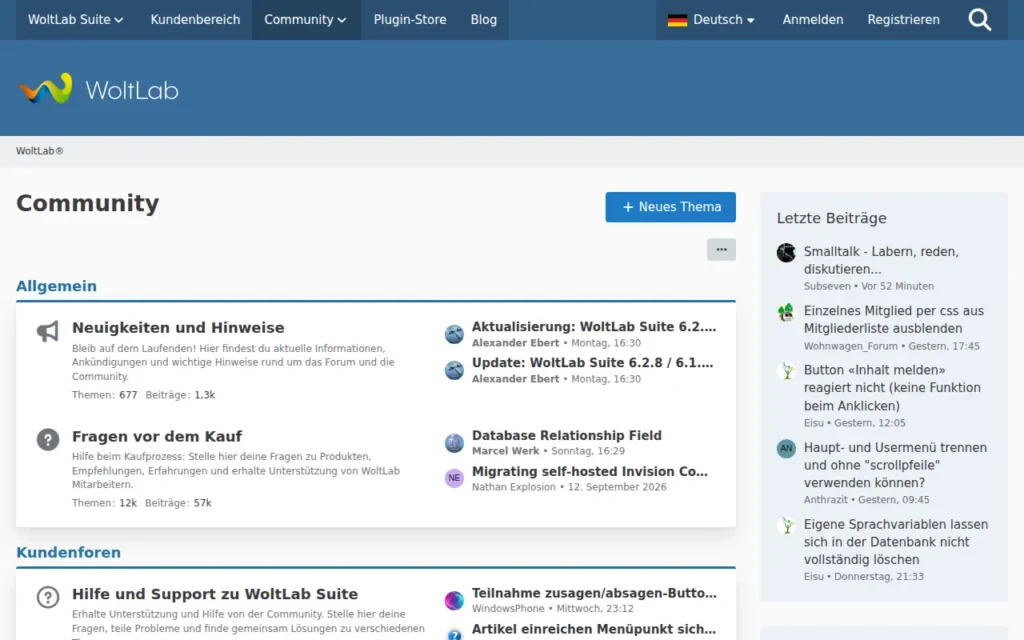Click Registrieren in the top bar

point(903,20)
